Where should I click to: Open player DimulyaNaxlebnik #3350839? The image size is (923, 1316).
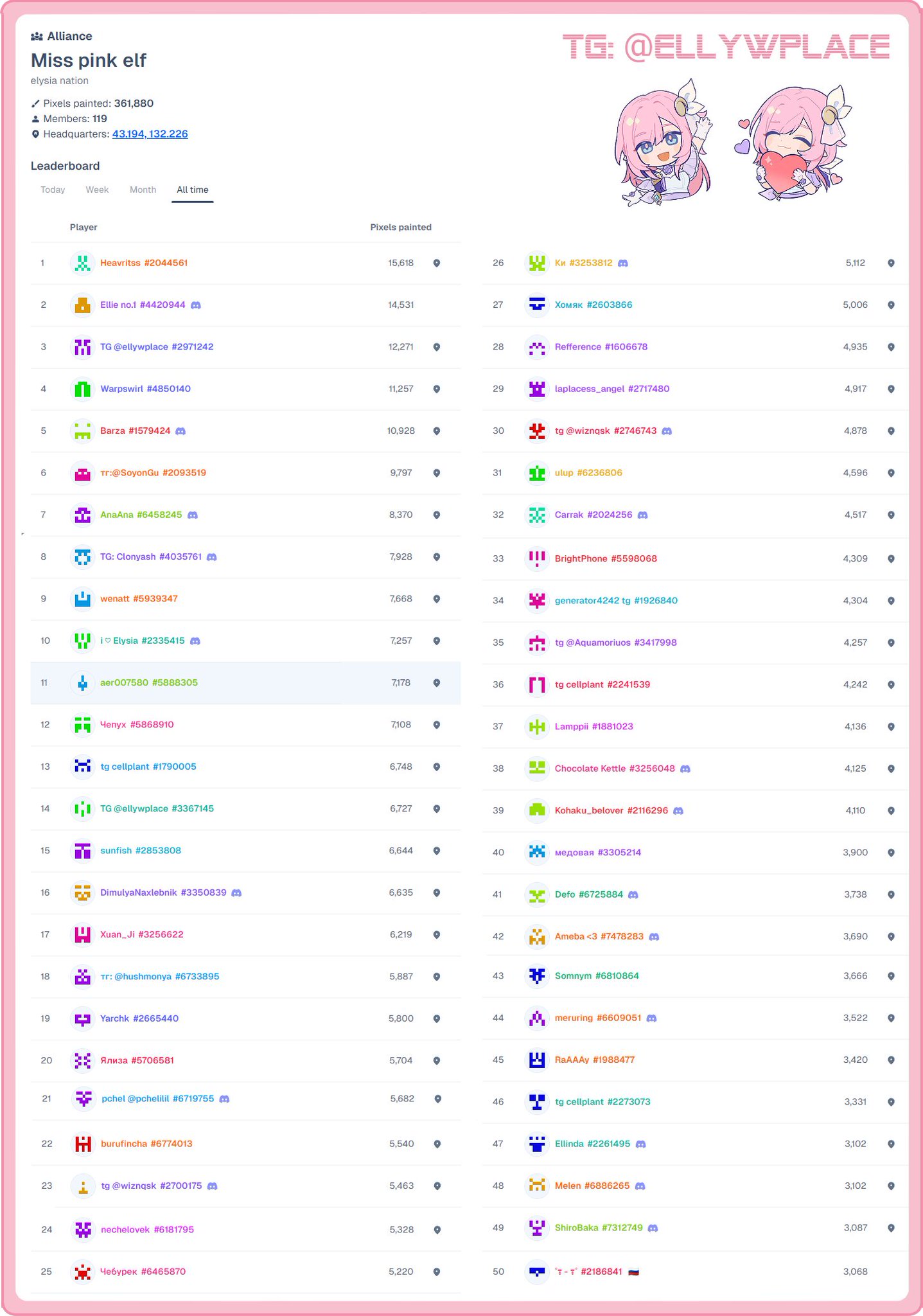(163, 893)
